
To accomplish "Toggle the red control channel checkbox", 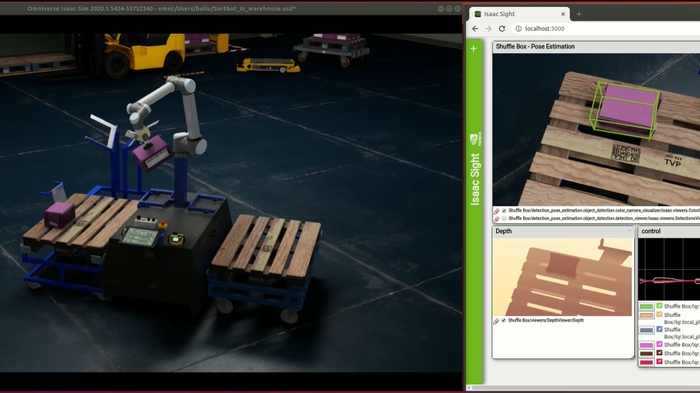I will pyautogui.click(x=659, y=361).
